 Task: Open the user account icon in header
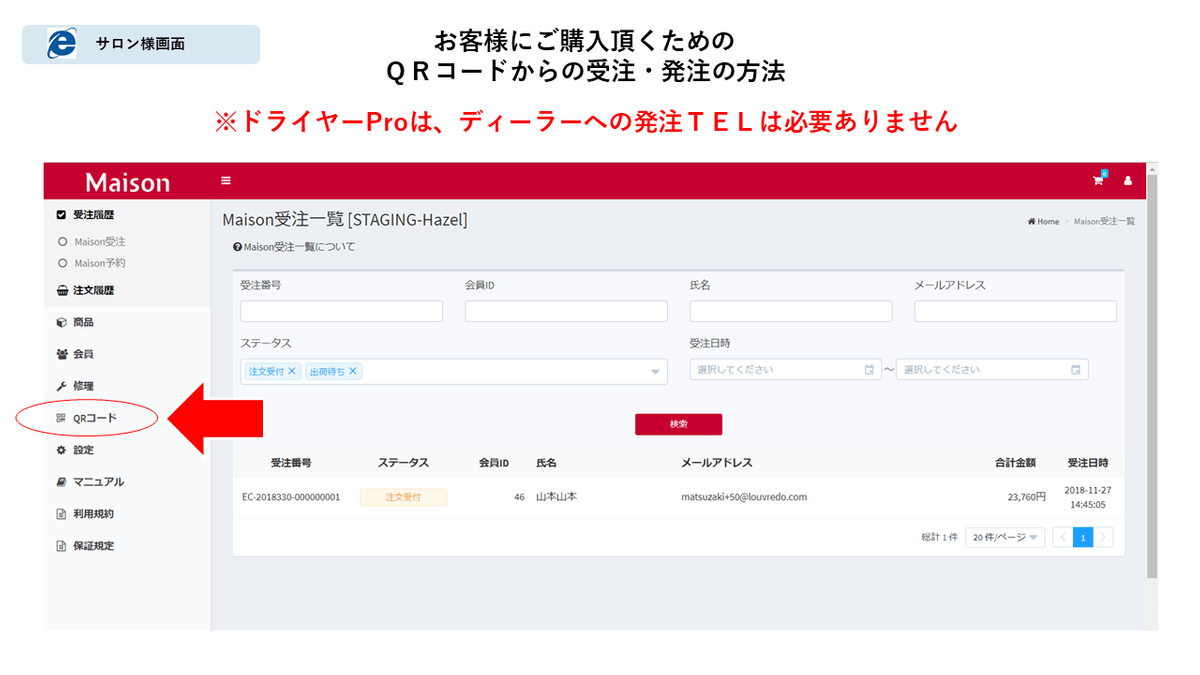[x=1128, y=181]
